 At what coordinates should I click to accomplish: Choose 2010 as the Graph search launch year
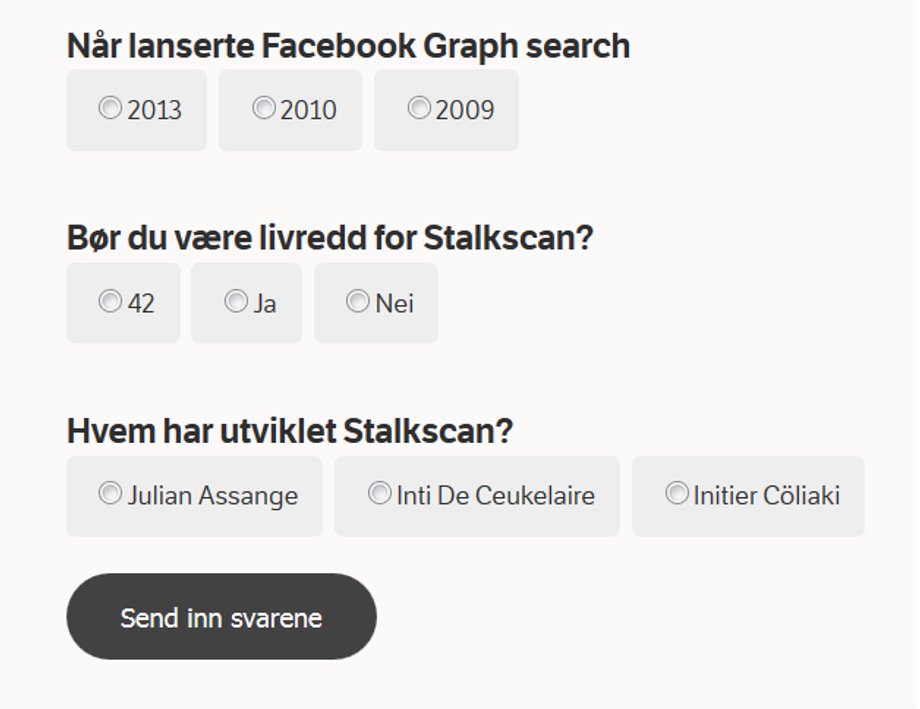pyautogui.click(x=263, y=108)
